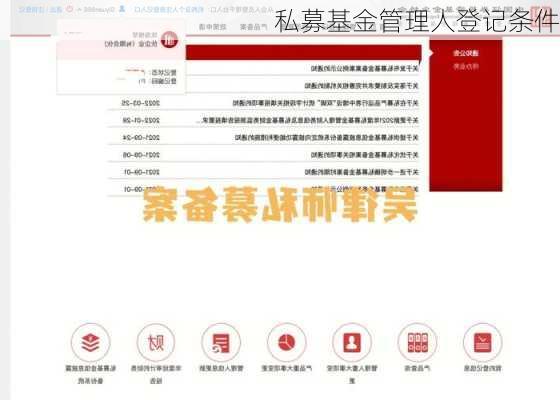Open the person-portrait manager change icon
This screenshot has height=400, width=560.
352,342
